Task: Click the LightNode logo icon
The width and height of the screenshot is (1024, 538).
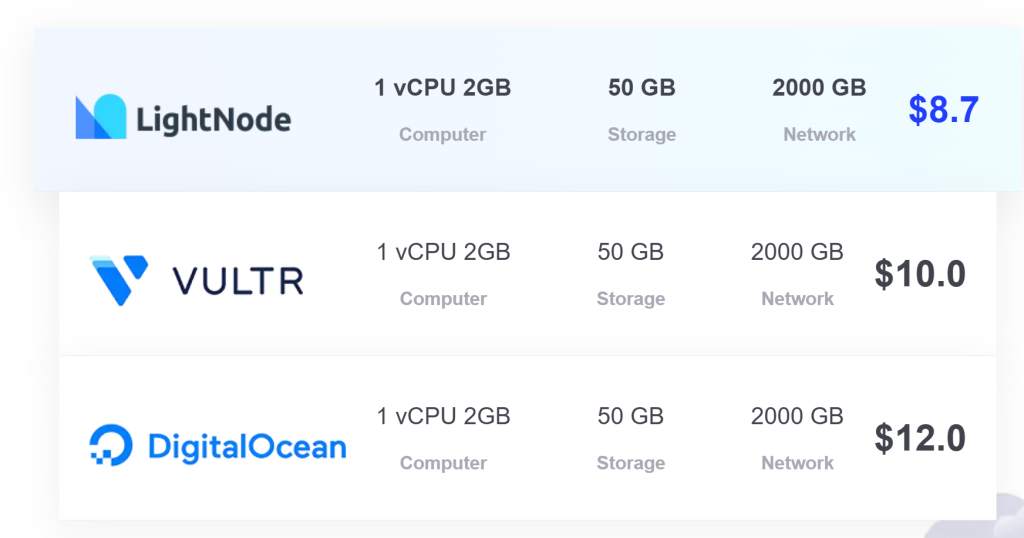Action: (101, 117)
